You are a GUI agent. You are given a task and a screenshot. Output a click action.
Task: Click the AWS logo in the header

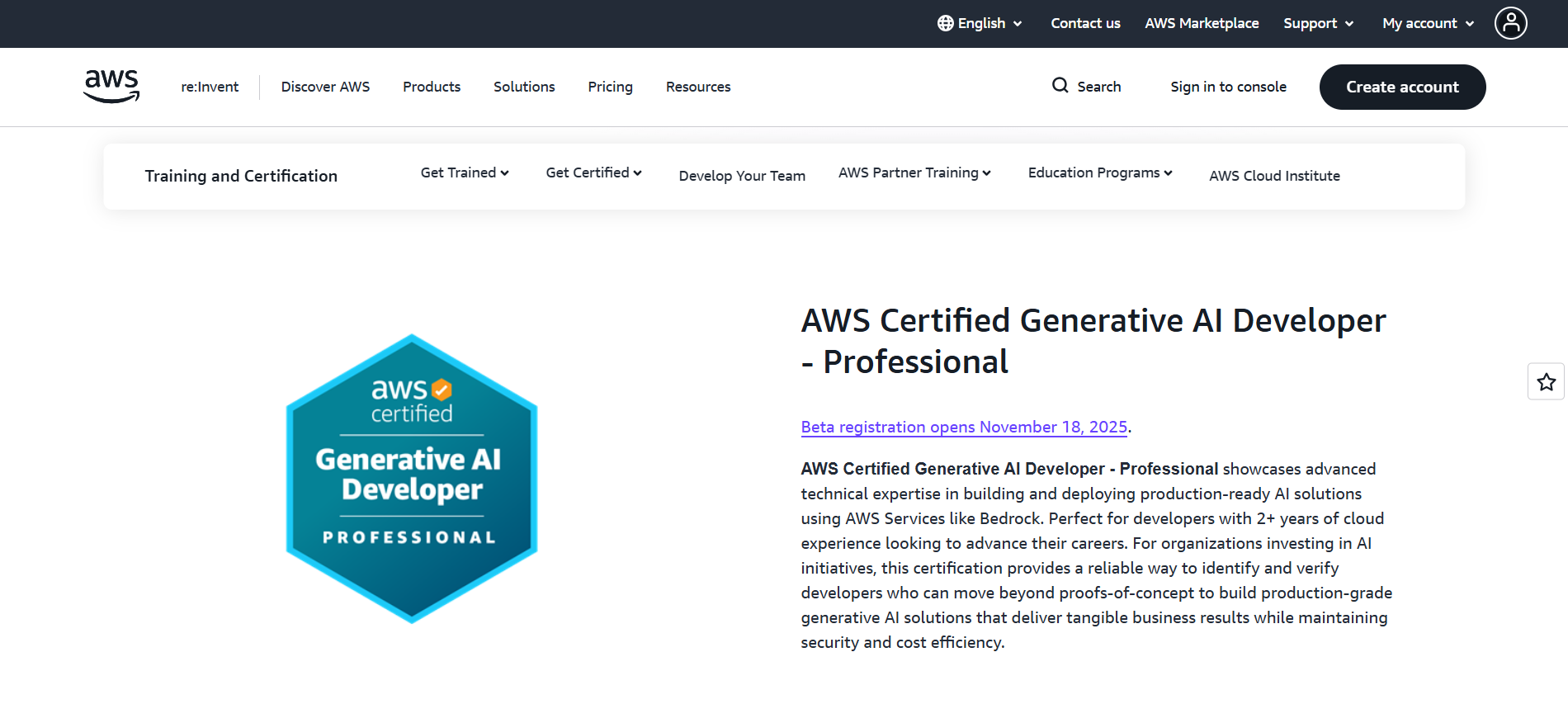(111, 86)
